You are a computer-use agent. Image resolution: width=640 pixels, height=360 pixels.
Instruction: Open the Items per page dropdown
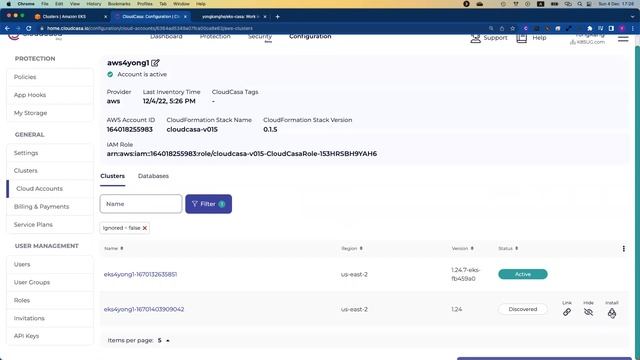(164, 340)
